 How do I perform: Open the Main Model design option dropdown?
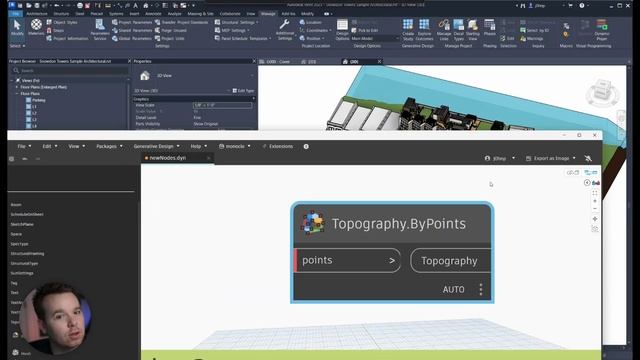375,38
